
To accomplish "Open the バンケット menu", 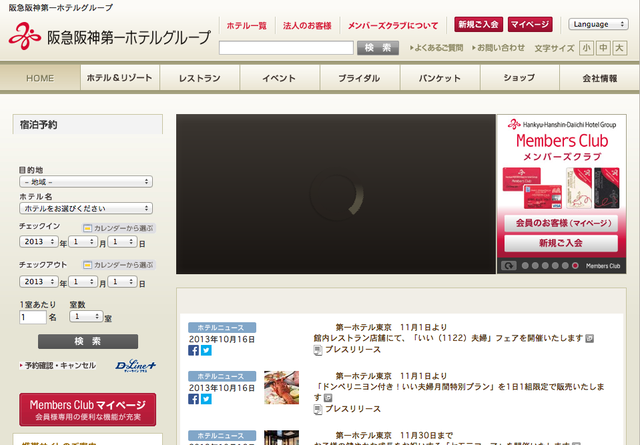I will 440,78.
